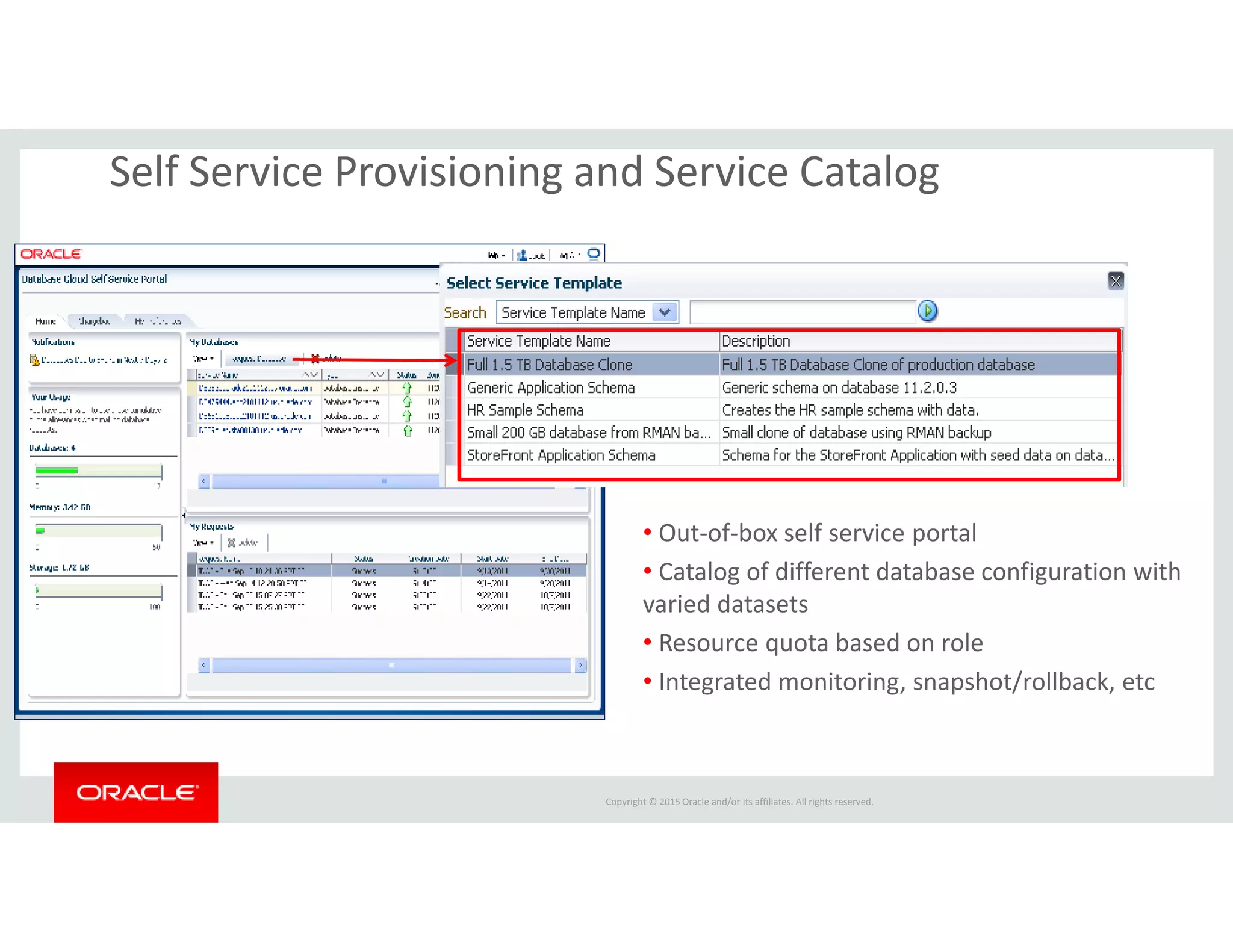Click the Oracle logo in portal header
Image resolution: width=1233 pixels, height=952 pixels.
[51, 254]
